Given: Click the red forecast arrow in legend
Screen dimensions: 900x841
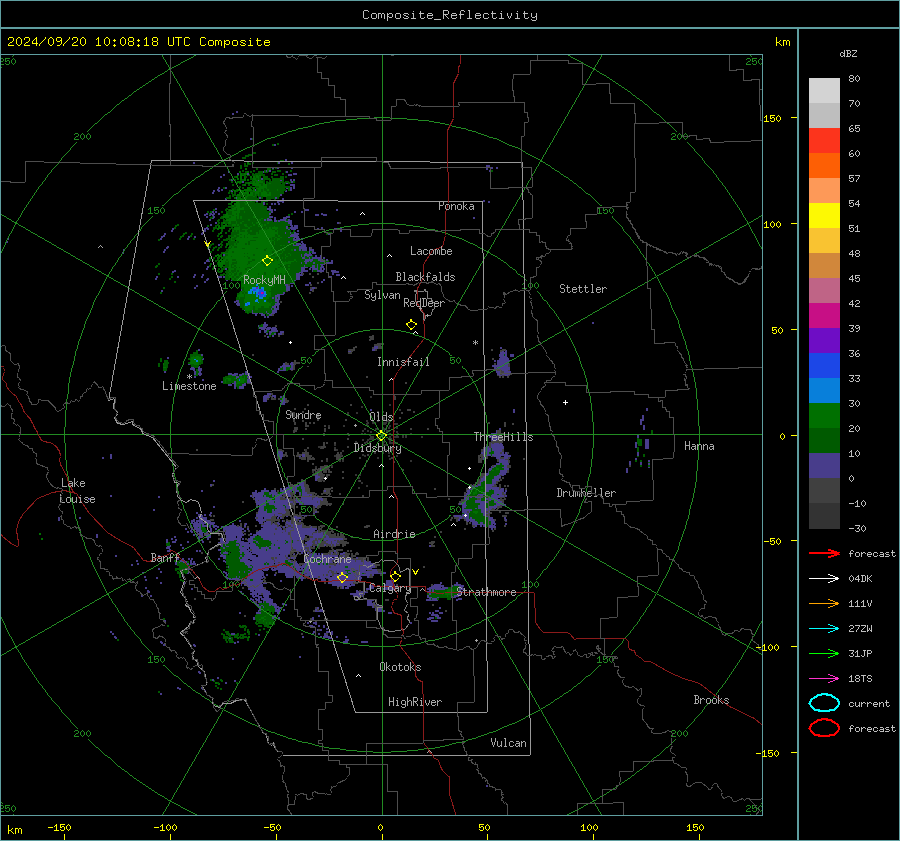Looking at the screenshot, I should tap(824, 553).
